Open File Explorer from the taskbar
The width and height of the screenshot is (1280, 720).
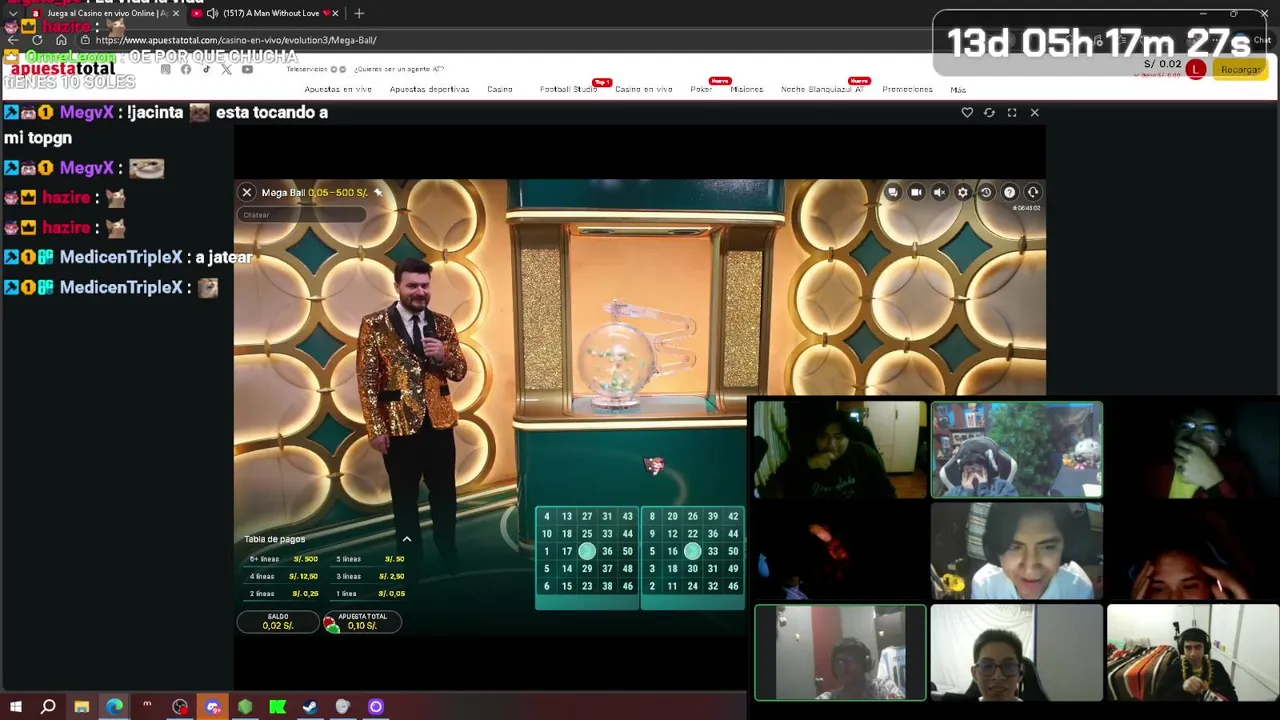tap(81, 707)
